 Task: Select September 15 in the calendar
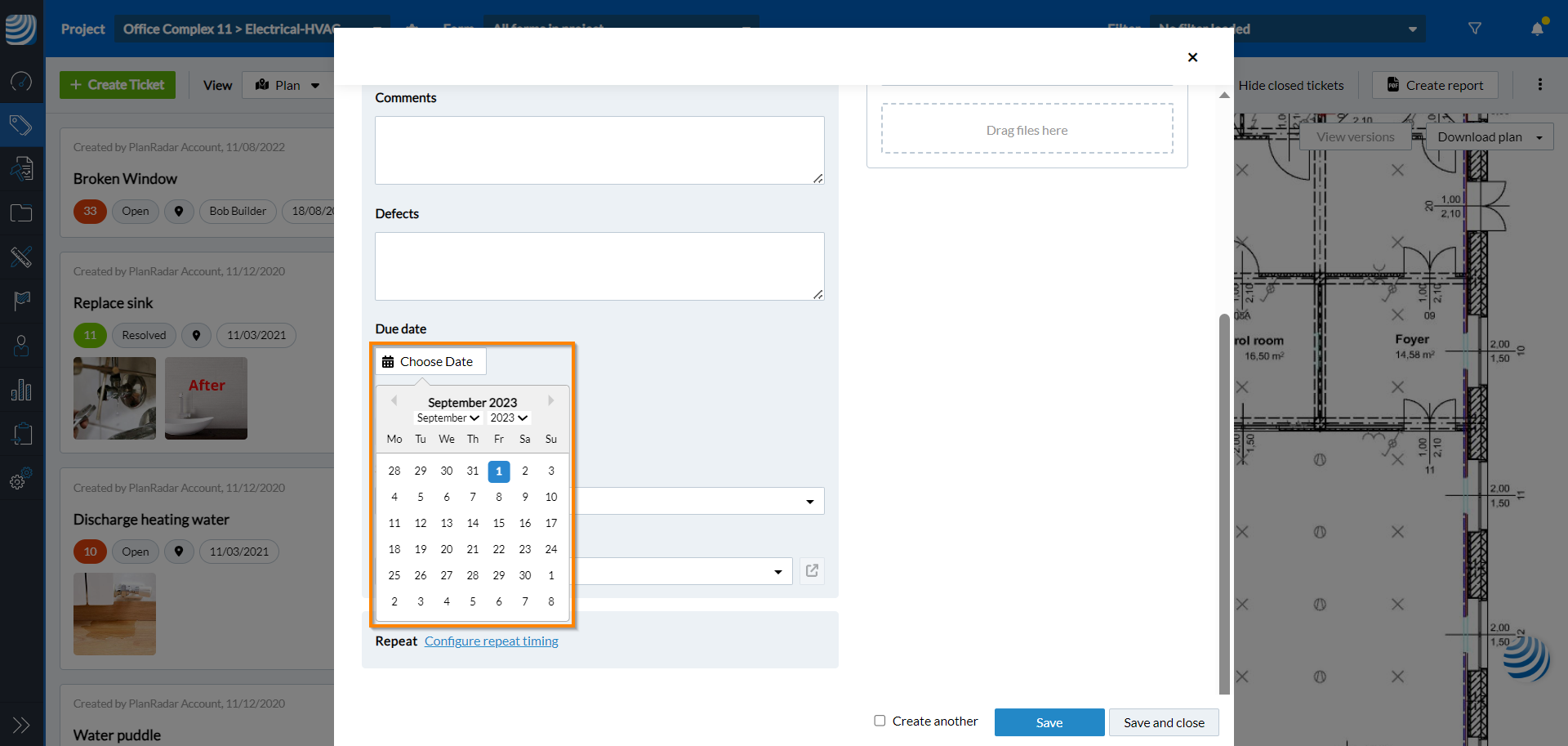(499, 523)
